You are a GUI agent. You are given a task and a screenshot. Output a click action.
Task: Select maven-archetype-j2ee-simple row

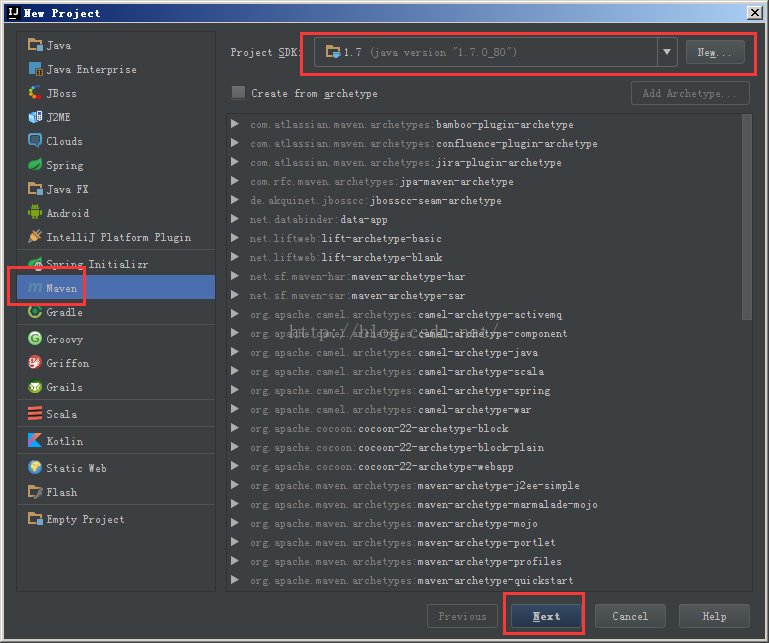click(x=486, y=486)
